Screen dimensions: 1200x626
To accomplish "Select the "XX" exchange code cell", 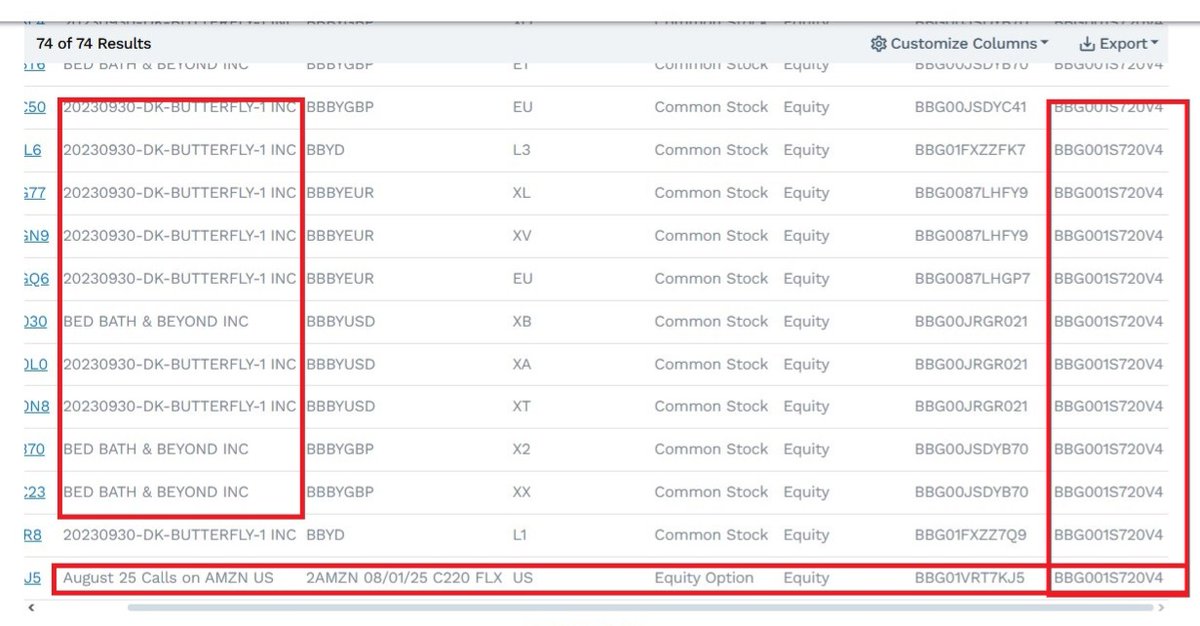I will (522, 492).
